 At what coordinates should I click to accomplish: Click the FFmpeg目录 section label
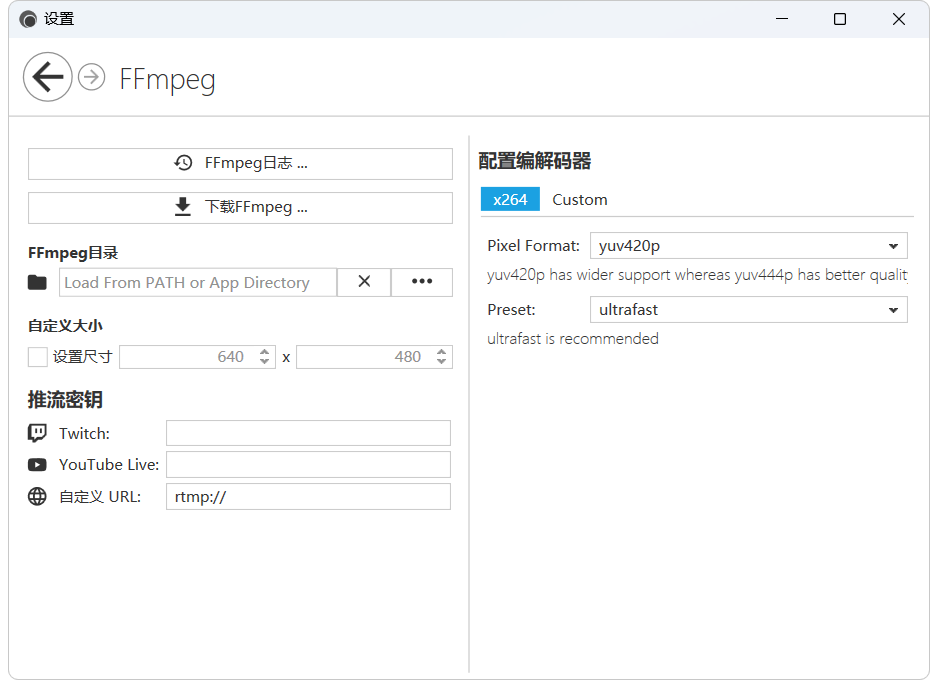(73, 253)
